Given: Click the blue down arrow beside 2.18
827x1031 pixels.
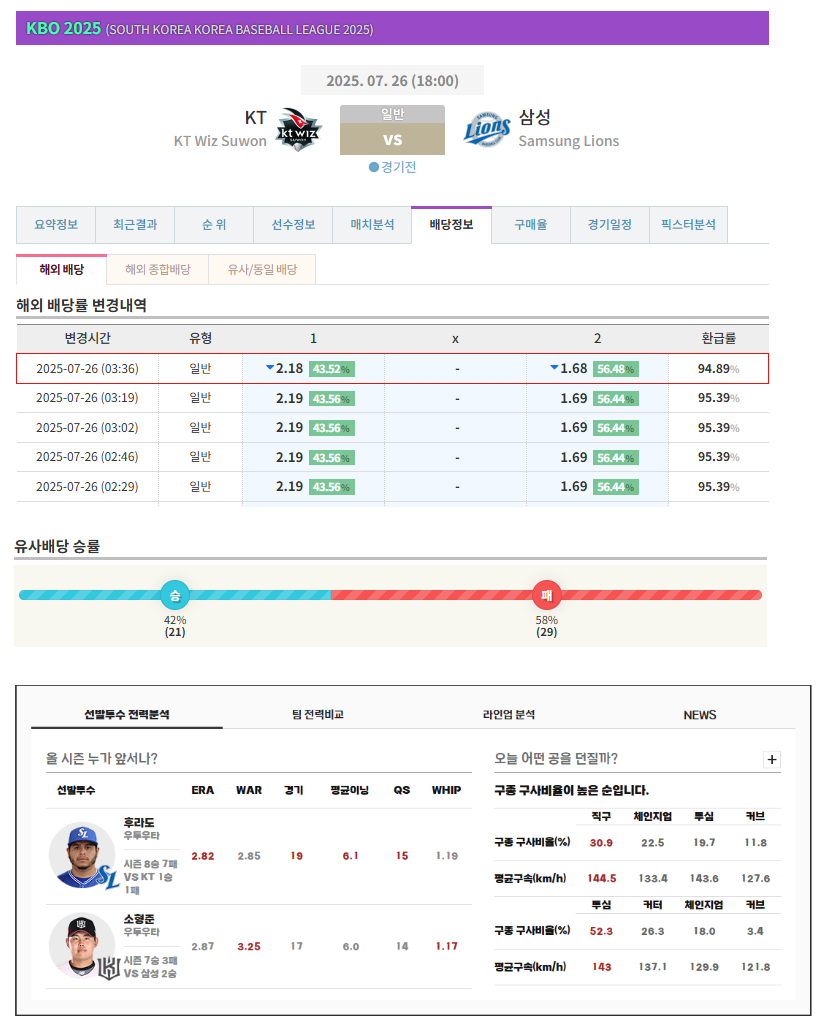Looking at the screenshot, I should [x=270, y=368].
